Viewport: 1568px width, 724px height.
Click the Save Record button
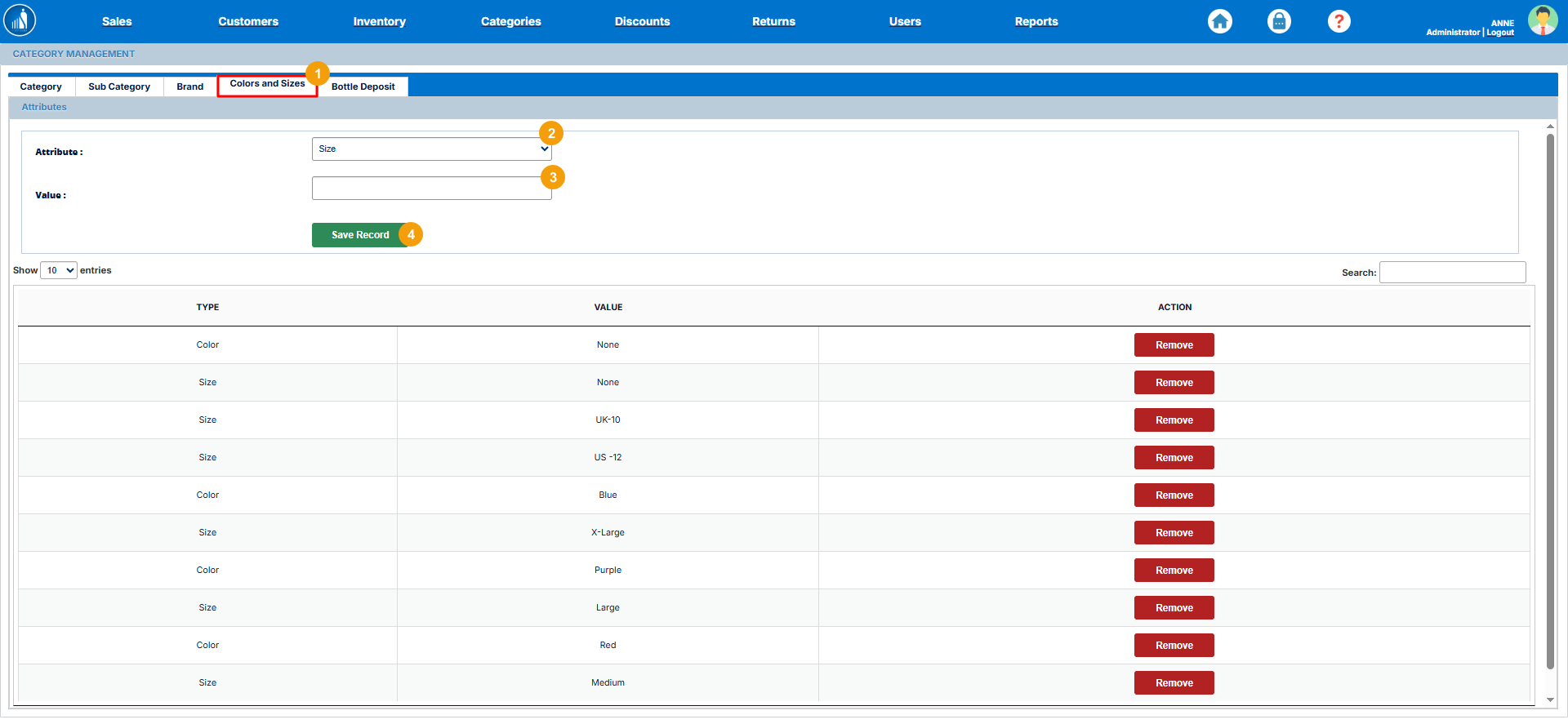pos(359,235)
